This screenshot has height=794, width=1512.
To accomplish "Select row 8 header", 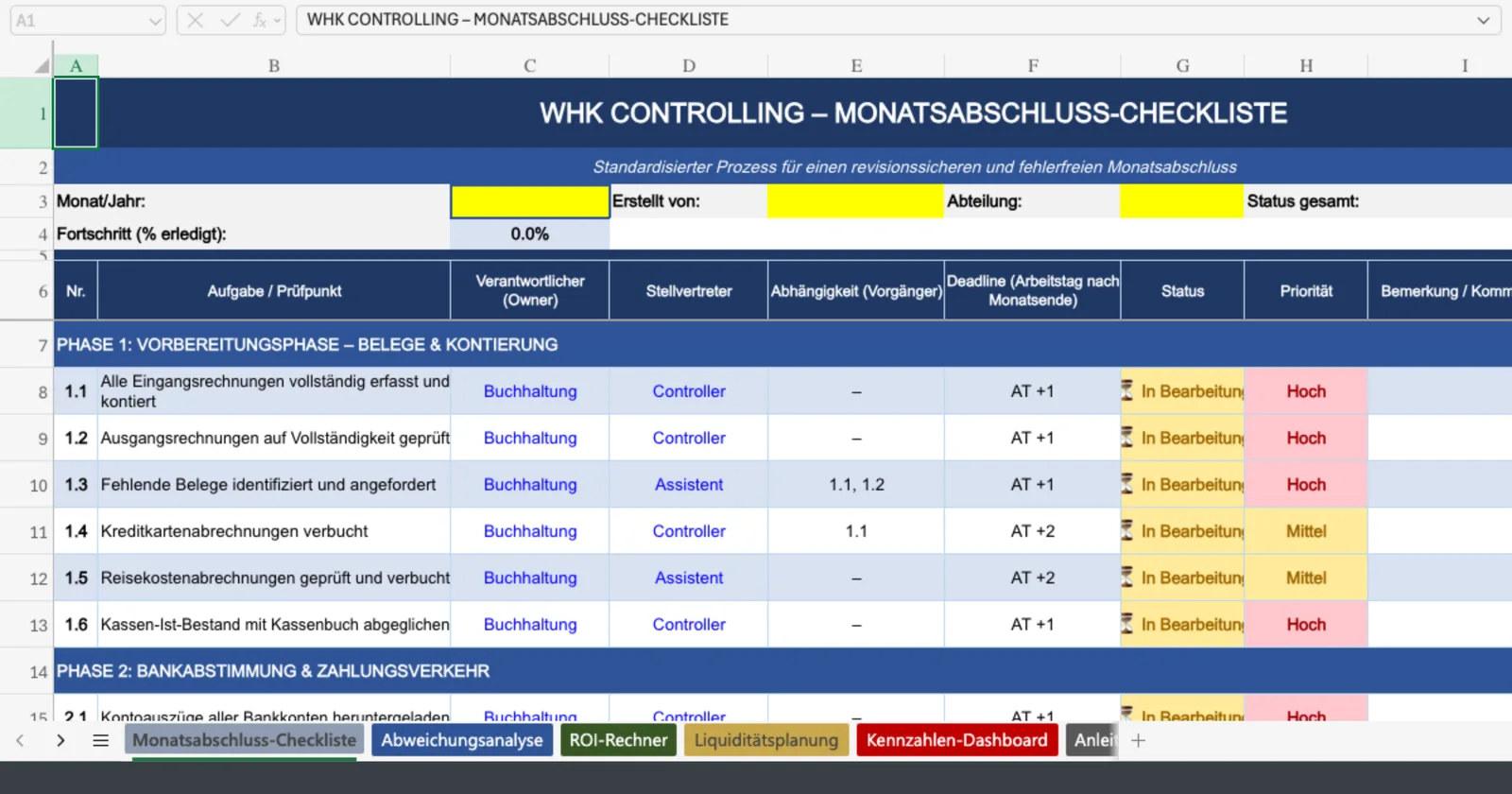I will tap(26, 391).
